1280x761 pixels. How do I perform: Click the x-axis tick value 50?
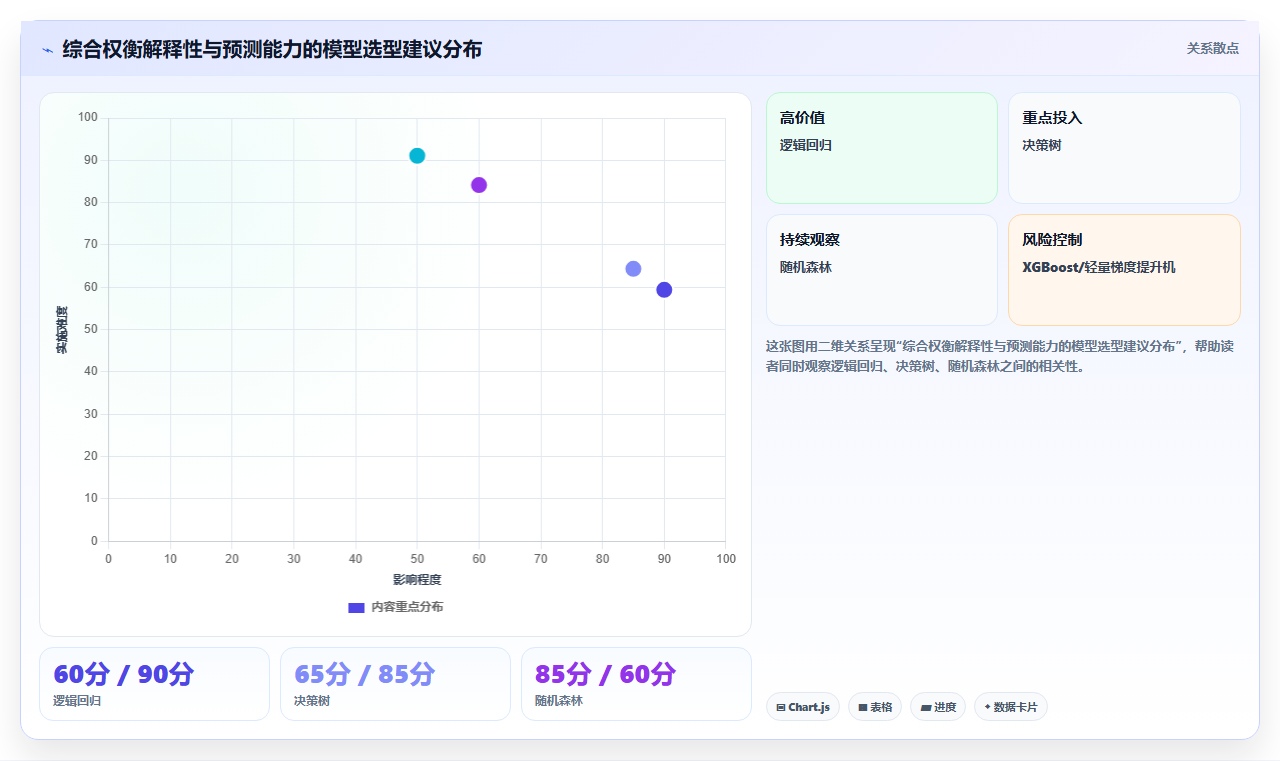coord(417,559)
